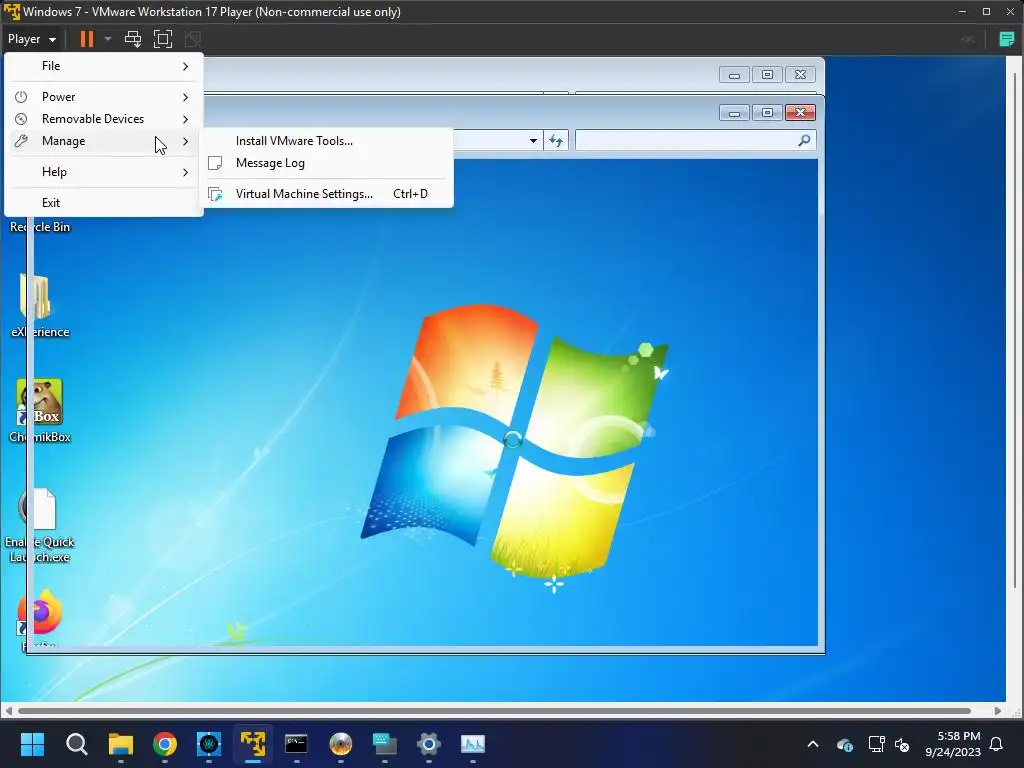Close the front guest window with red X

click(x=799, y=113)
